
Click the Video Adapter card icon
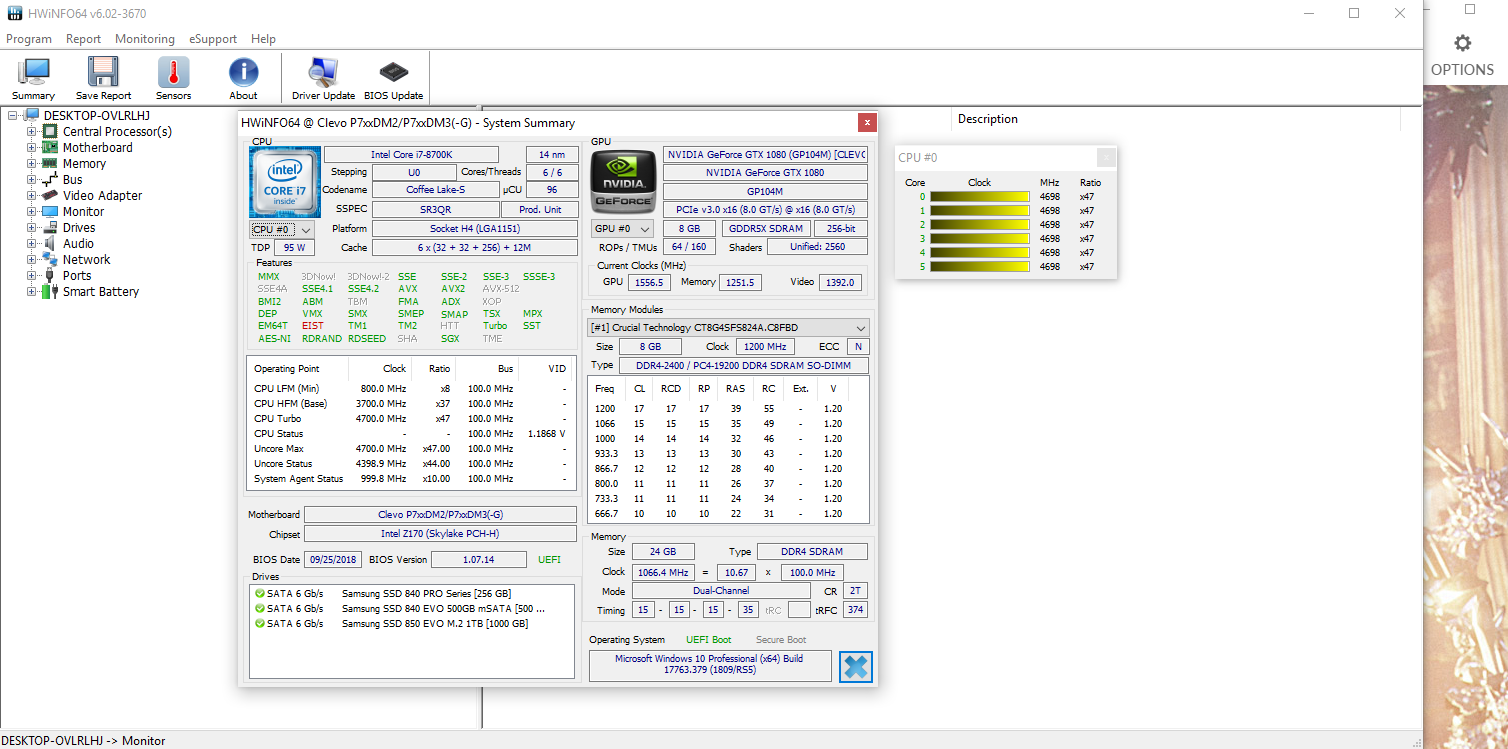(x=49, y=195)
